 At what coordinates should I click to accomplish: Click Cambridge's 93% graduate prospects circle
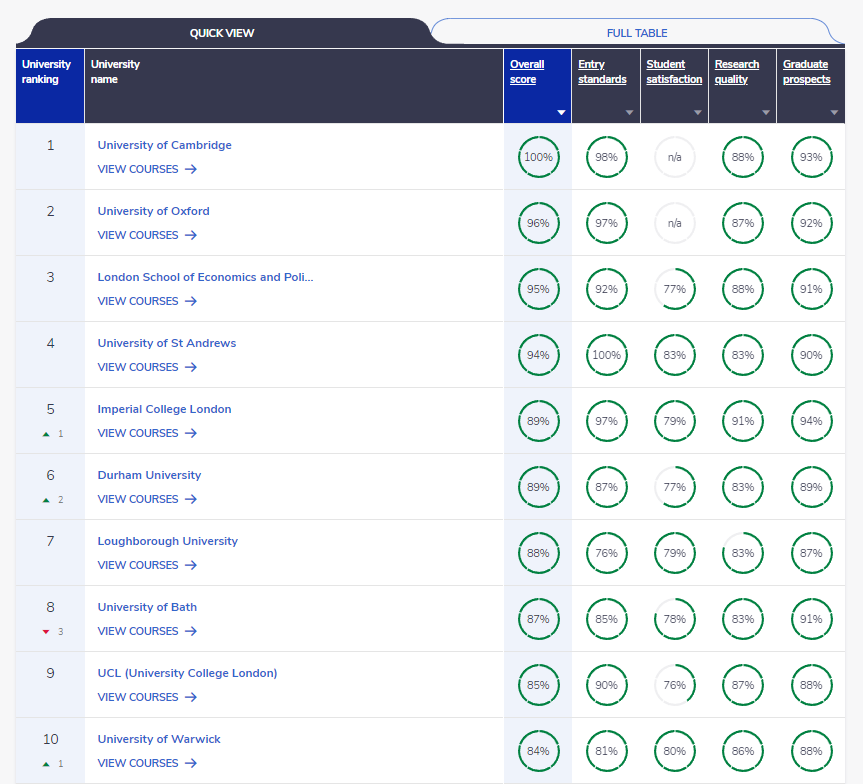[x=811, y=157]
